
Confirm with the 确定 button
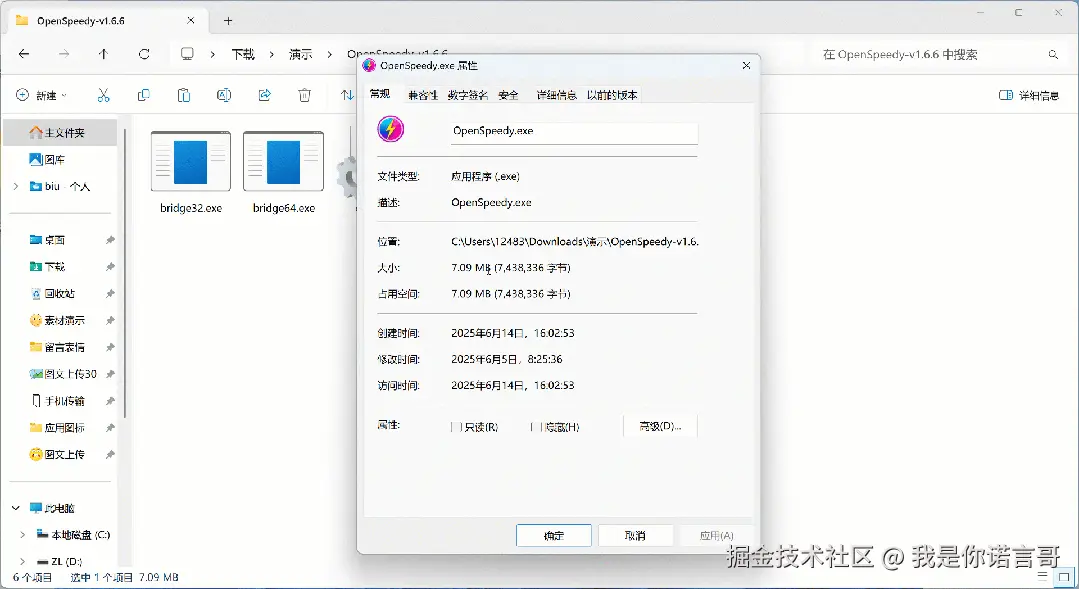click(554, 535)
